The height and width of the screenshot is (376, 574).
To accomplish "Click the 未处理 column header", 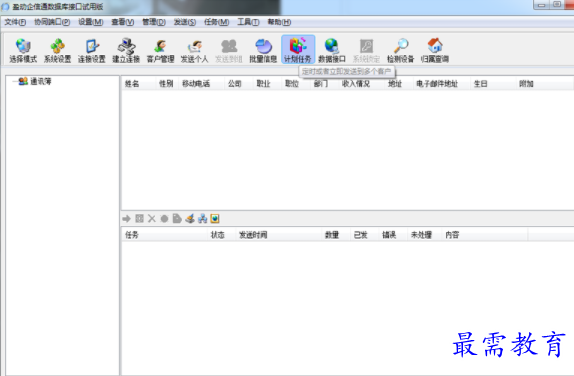I will pyautogui.click(x=425, y=235).
